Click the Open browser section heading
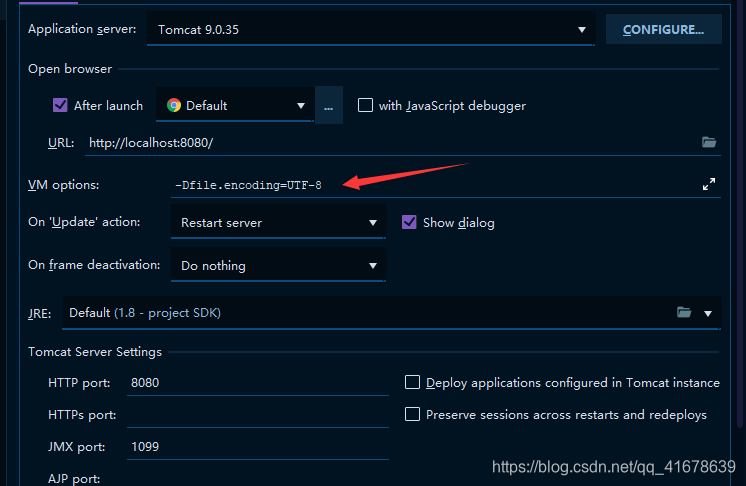Image resolution: width=746 pixels, height=486 pixels. tap(70, 68)
